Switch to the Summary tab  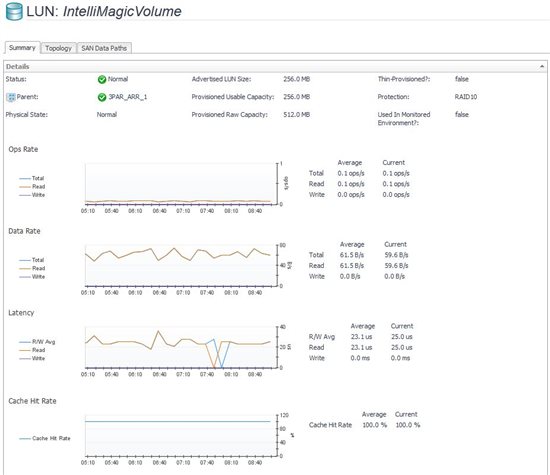(22, 48)
